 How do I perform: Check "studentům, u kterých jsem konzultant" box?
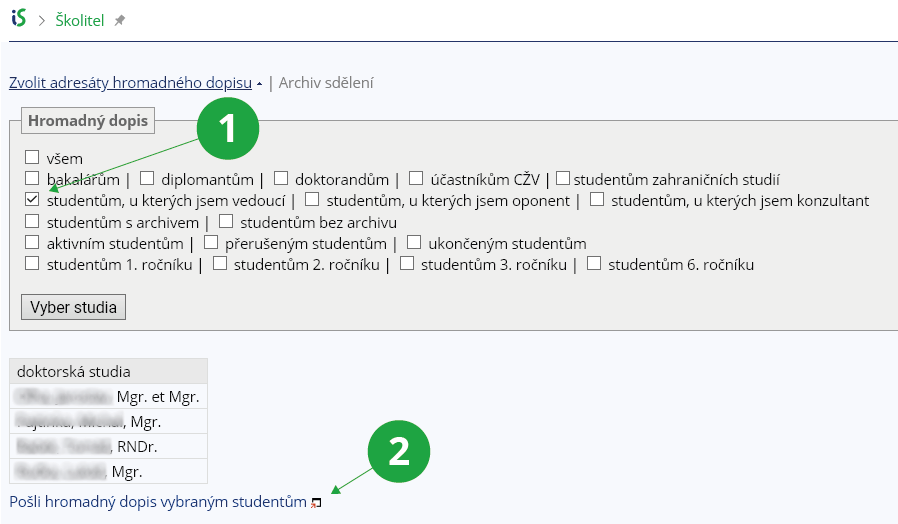click(597, 200)
